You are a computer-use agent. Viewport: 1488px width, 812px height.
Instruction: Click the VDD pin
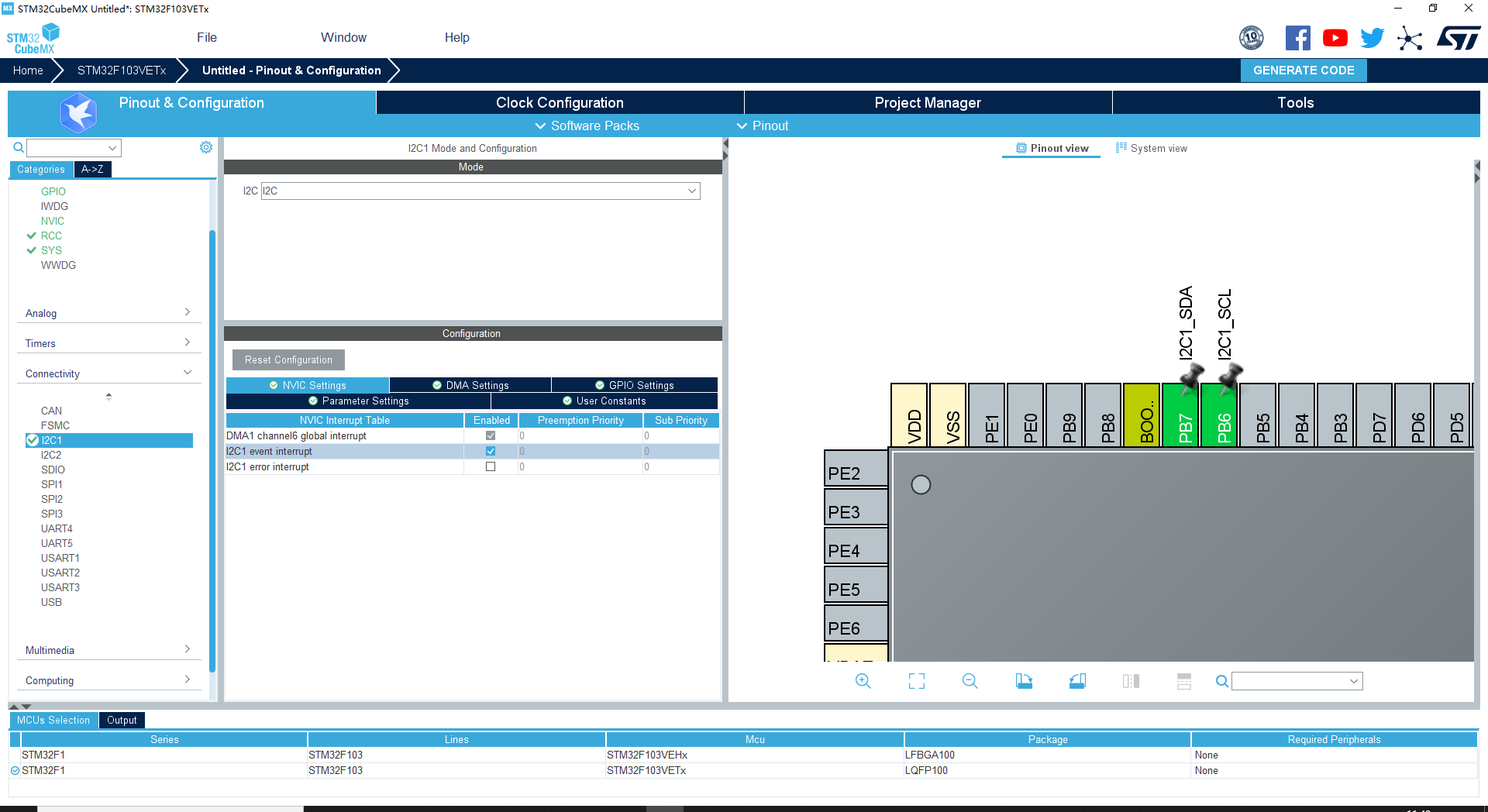coord(909,415)
